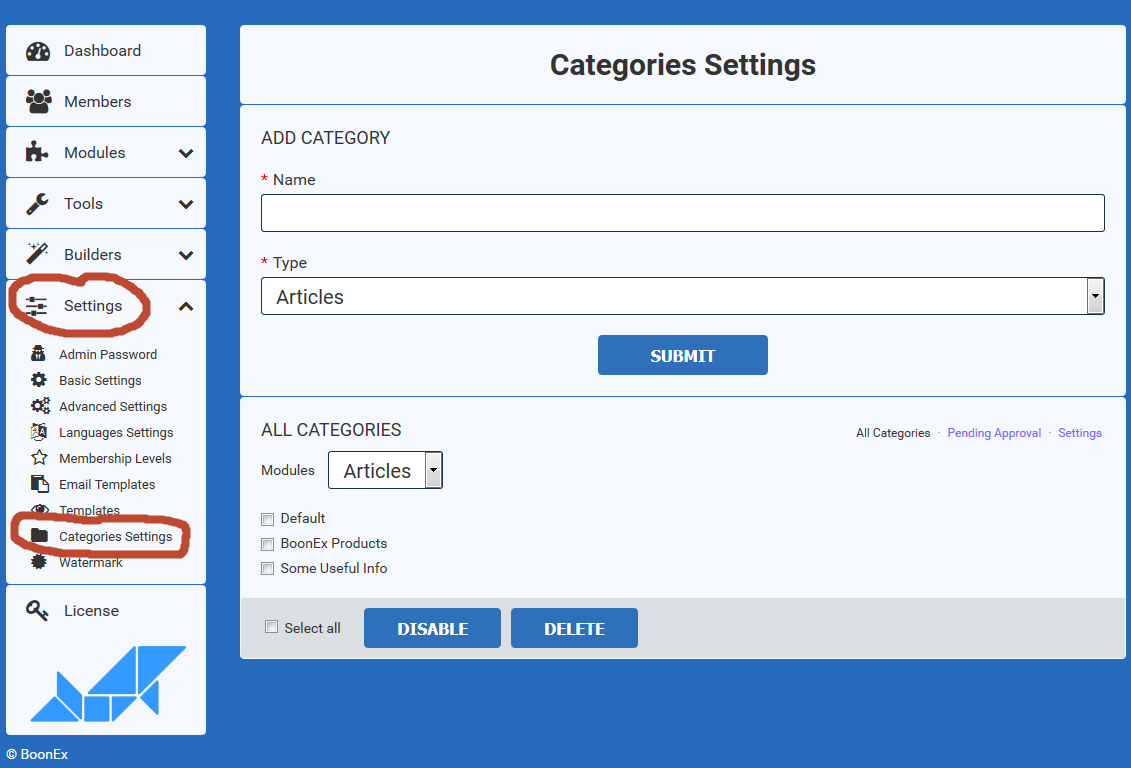Switch to the Pending Approval tab

coord(993,433)
